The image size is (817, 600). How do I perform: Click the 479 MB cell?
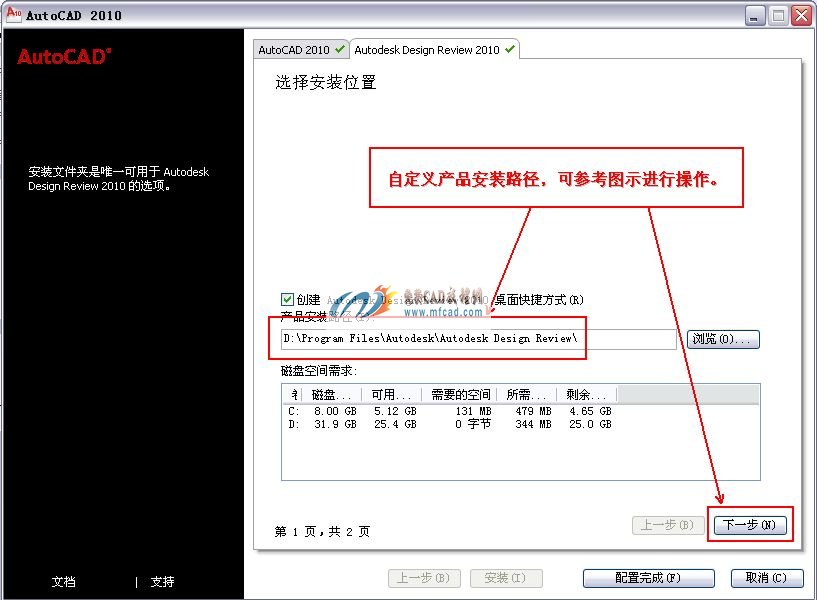533,411
